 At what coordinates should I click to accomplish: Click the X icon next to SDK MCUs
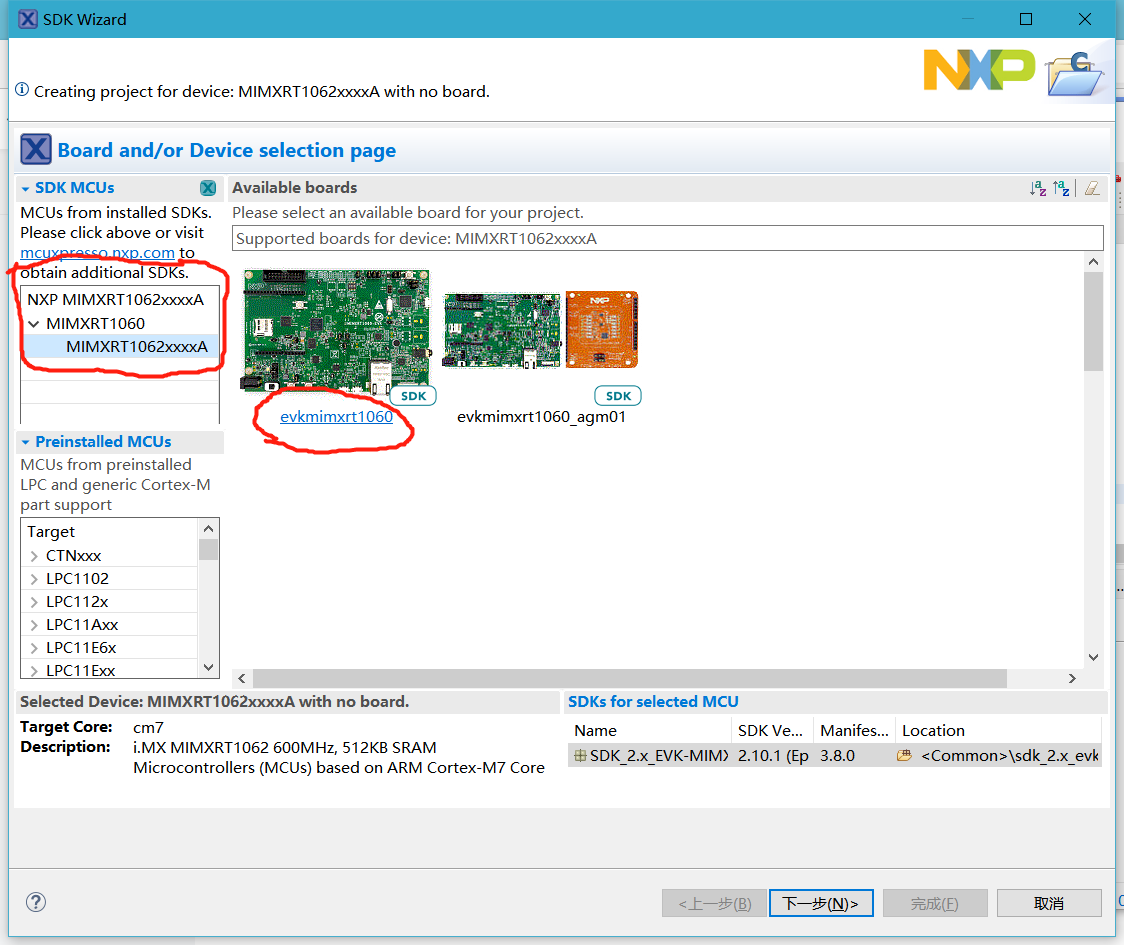pos(208,187)
